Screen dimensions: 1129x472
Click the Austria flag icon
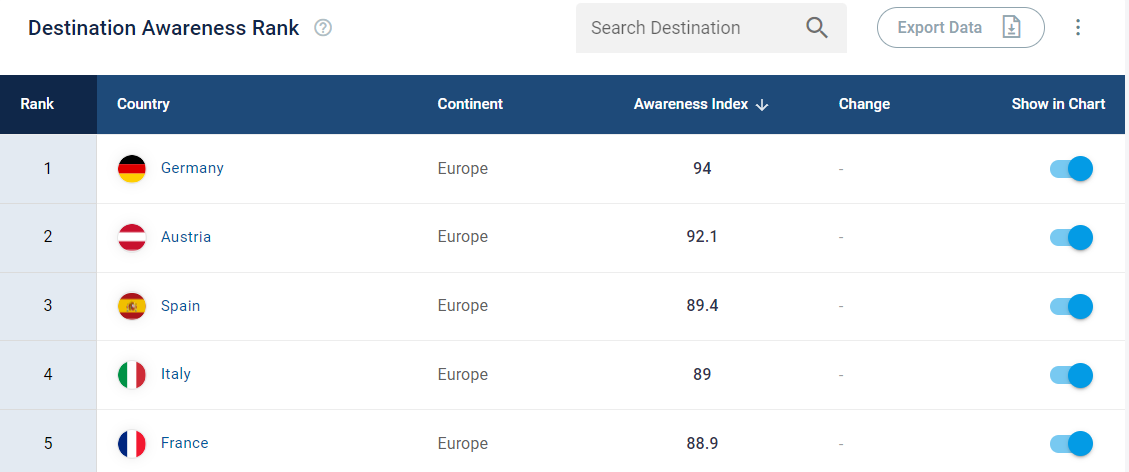coord(132,237)
